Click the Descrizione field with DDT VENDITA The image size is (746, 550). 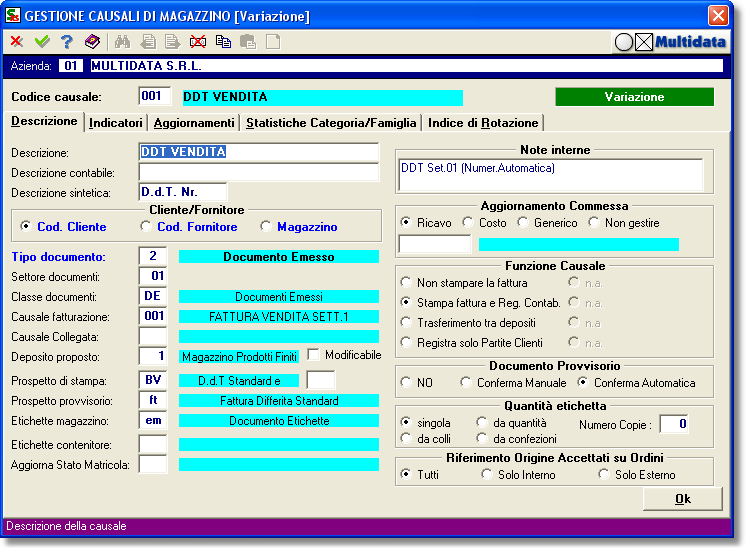click(x=259, y=152)
